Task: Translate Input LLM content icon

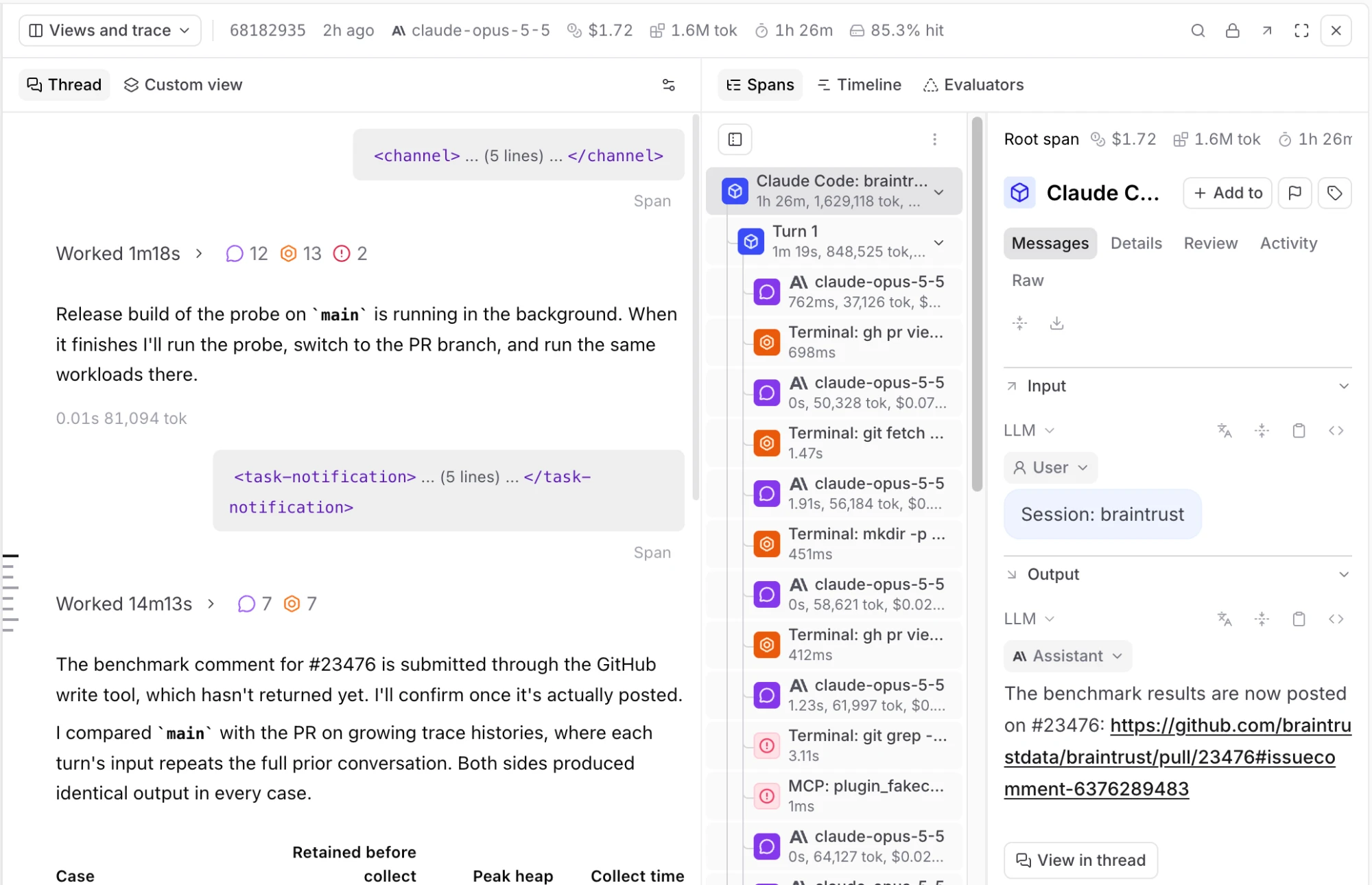Action: [x=1225, y=431]
